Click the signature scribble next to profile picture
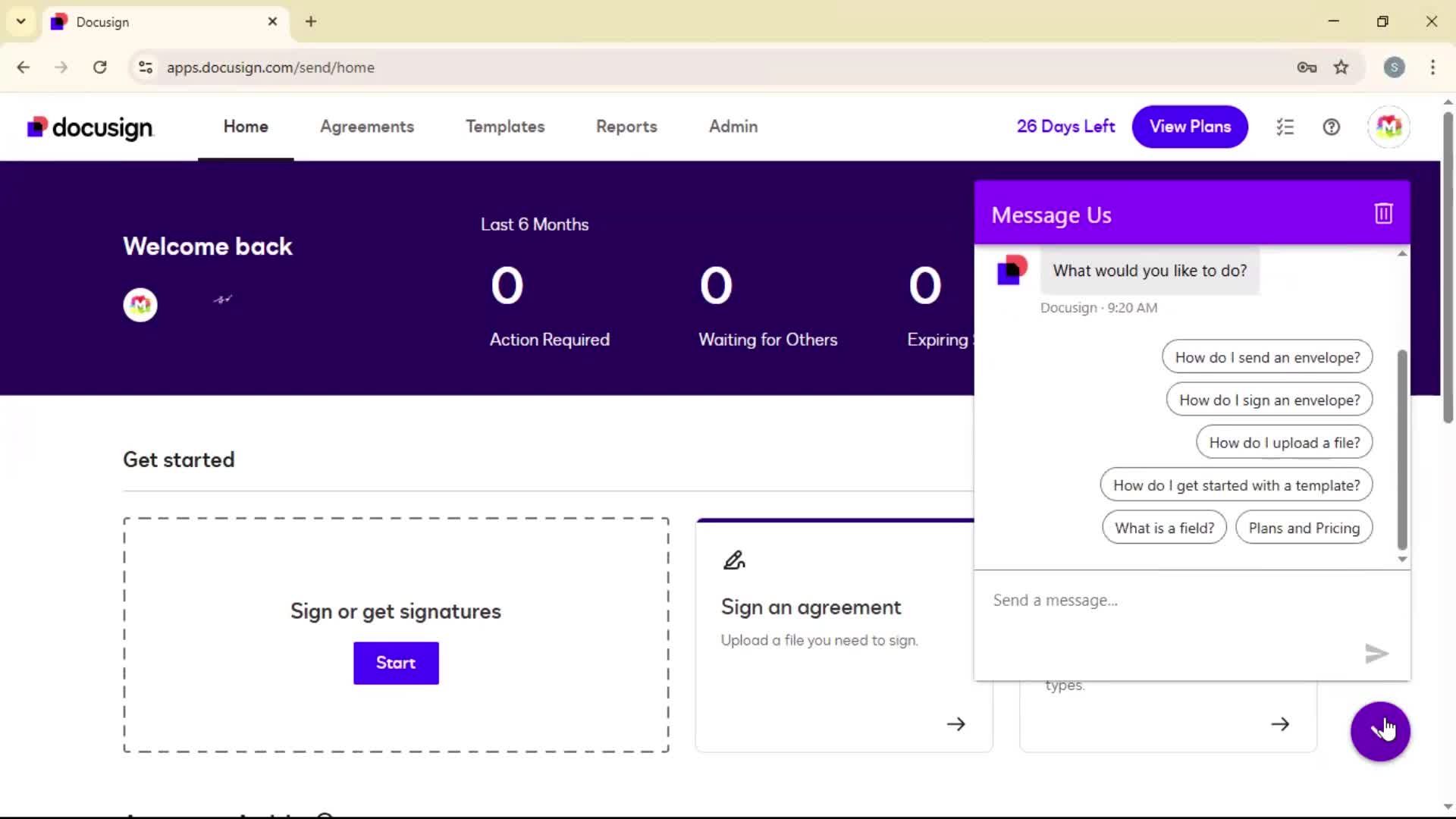 click(222, 300)
